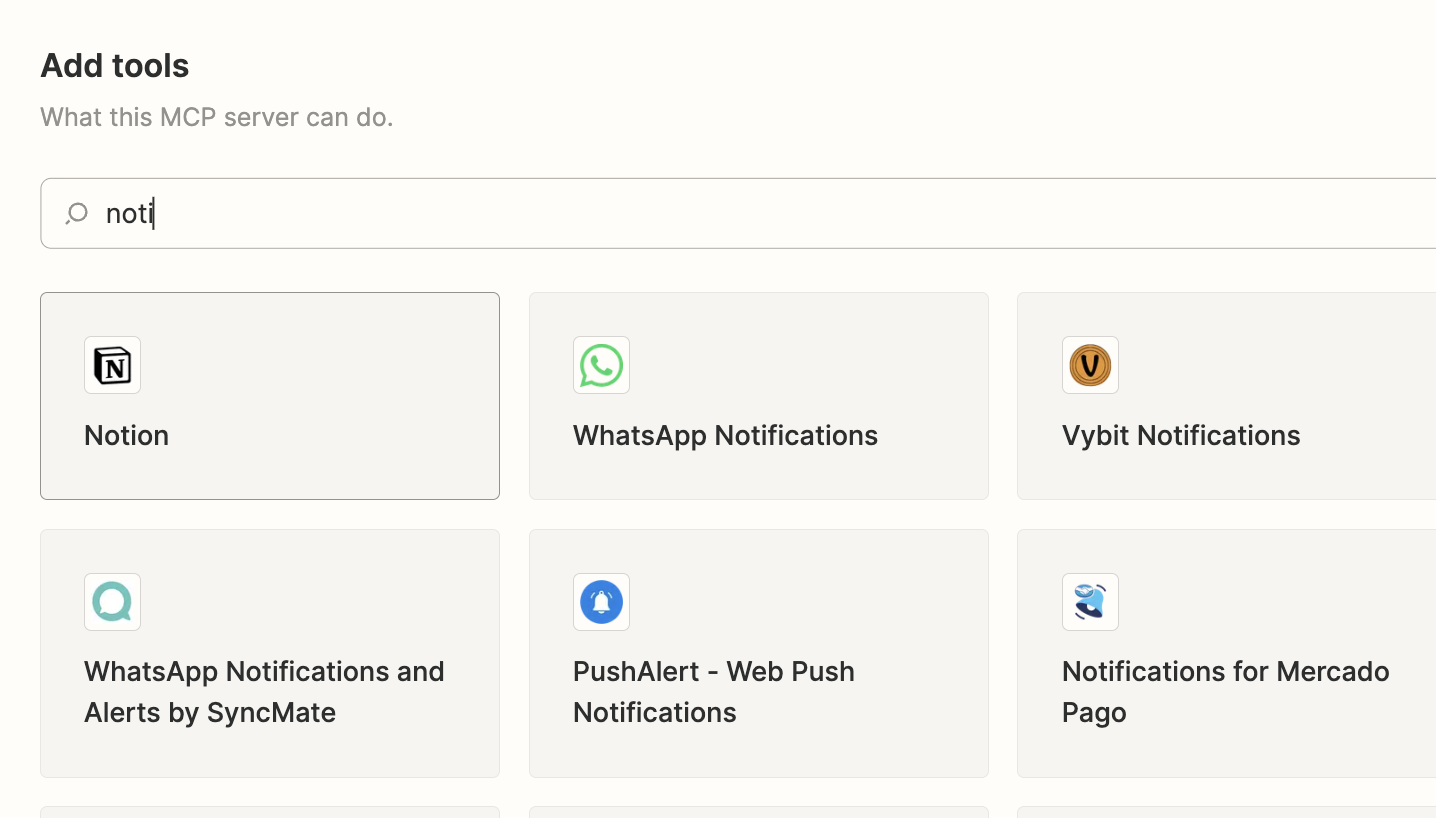Click the search magnifier icon
Viewport: 1436px width, 818px height.
[x=76, y=214]
